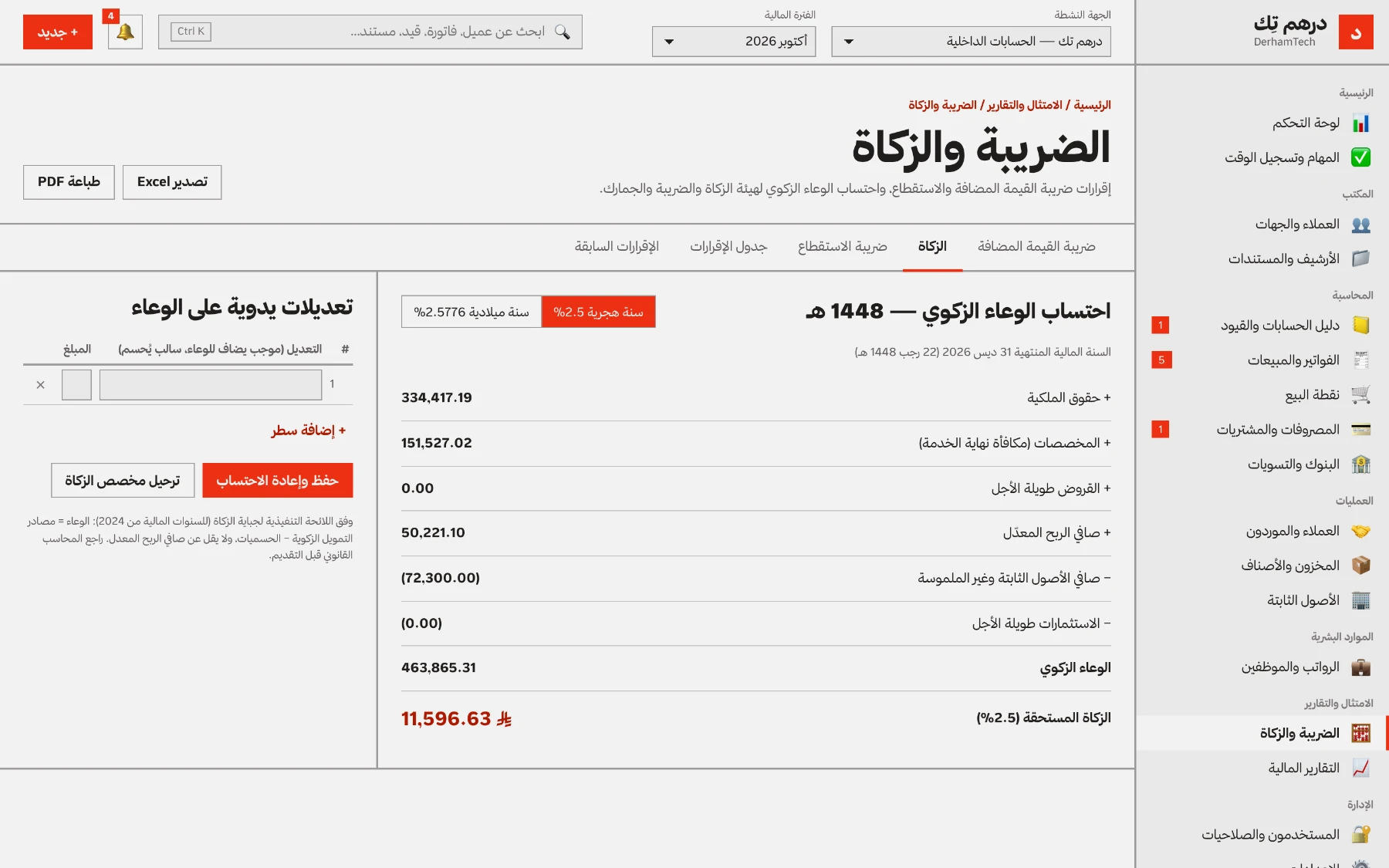Open the previous returns tab (الإقرارات السابقة)
The height and width of the screenshot is (868, 1389).
617,247
